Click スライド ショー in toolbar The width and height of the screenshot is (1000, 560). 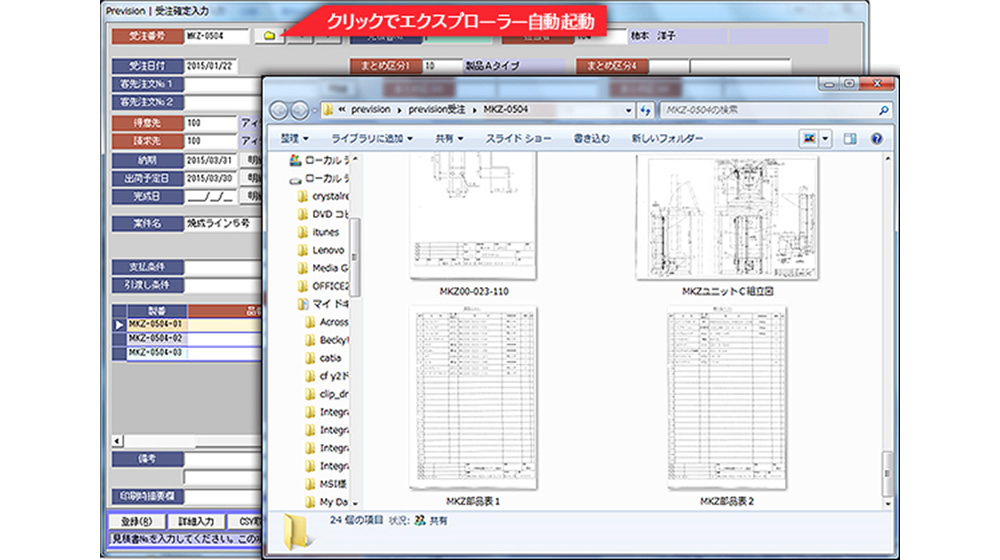[518, 138]
